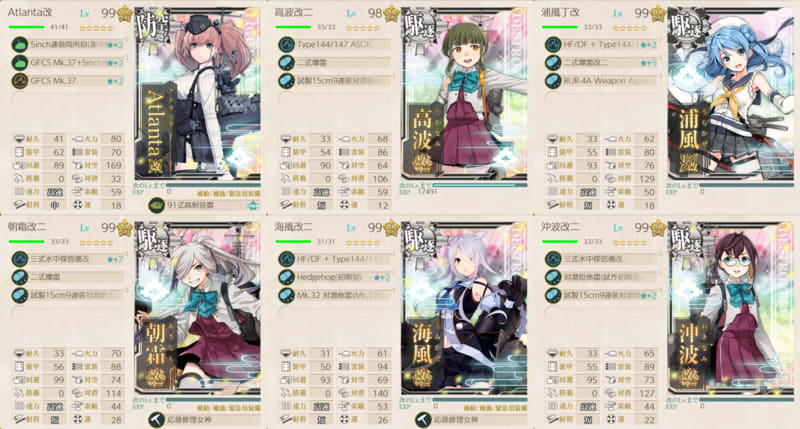
Task: Click the 応急修理女神 icon under 海風改二
Action: pyautogui.click(x=422, y=420)
